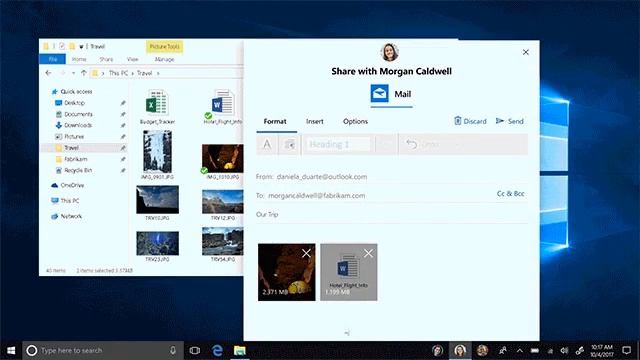Select the Budget_Tracker Excel file
Image resolution: width=640 pixels, height=360 pixels.
(x=157, y=107)
